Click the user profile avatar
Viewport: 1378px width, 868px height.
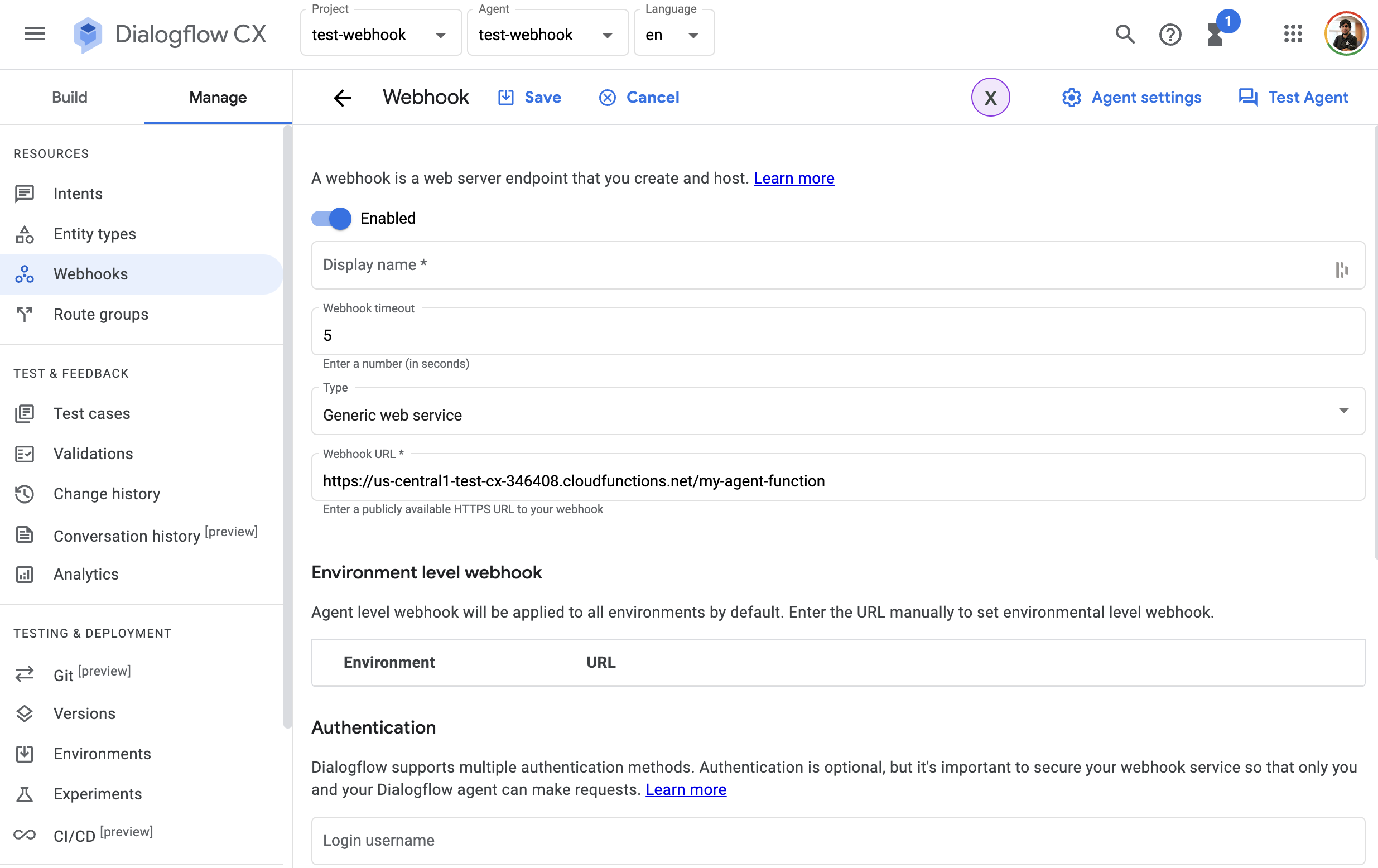tap(1346, 35)
